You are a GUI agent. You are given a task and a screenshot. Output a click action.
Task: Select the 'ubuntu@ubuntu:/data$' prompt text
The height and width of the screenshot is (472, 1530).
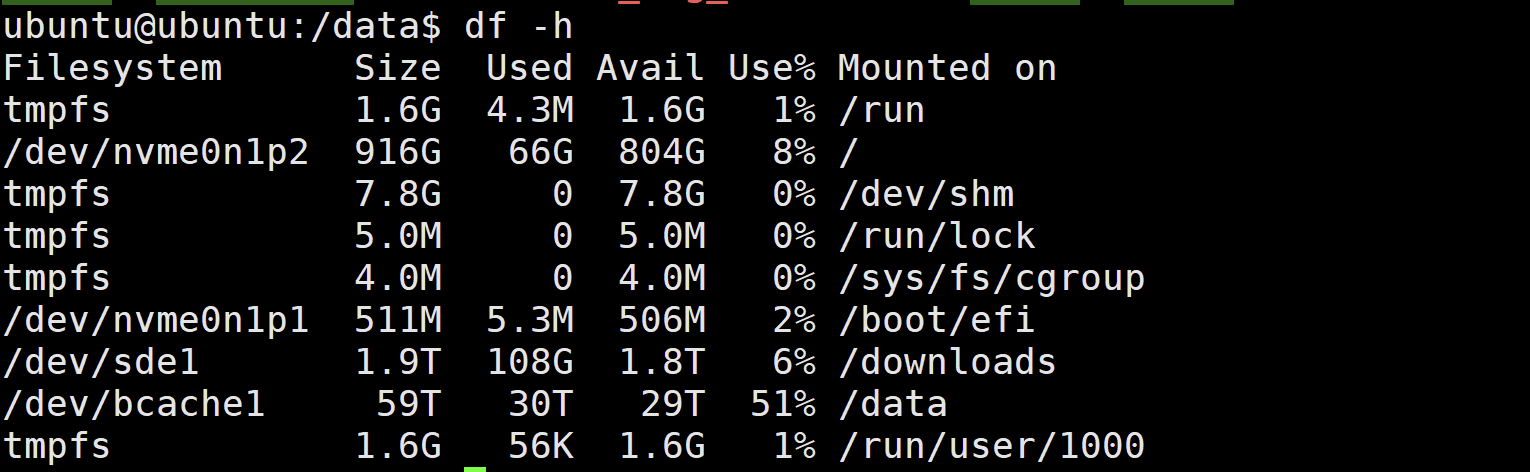click(221, 27)
